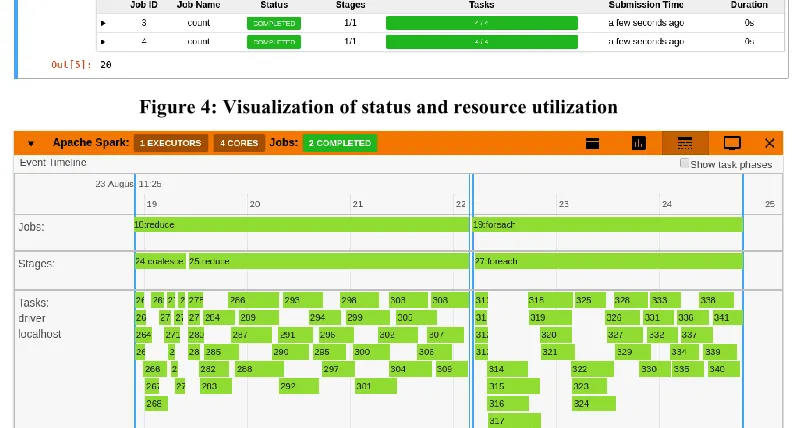
Task: Click the 2 COMPLETED jobs badge
Action: tap(339, 143)
